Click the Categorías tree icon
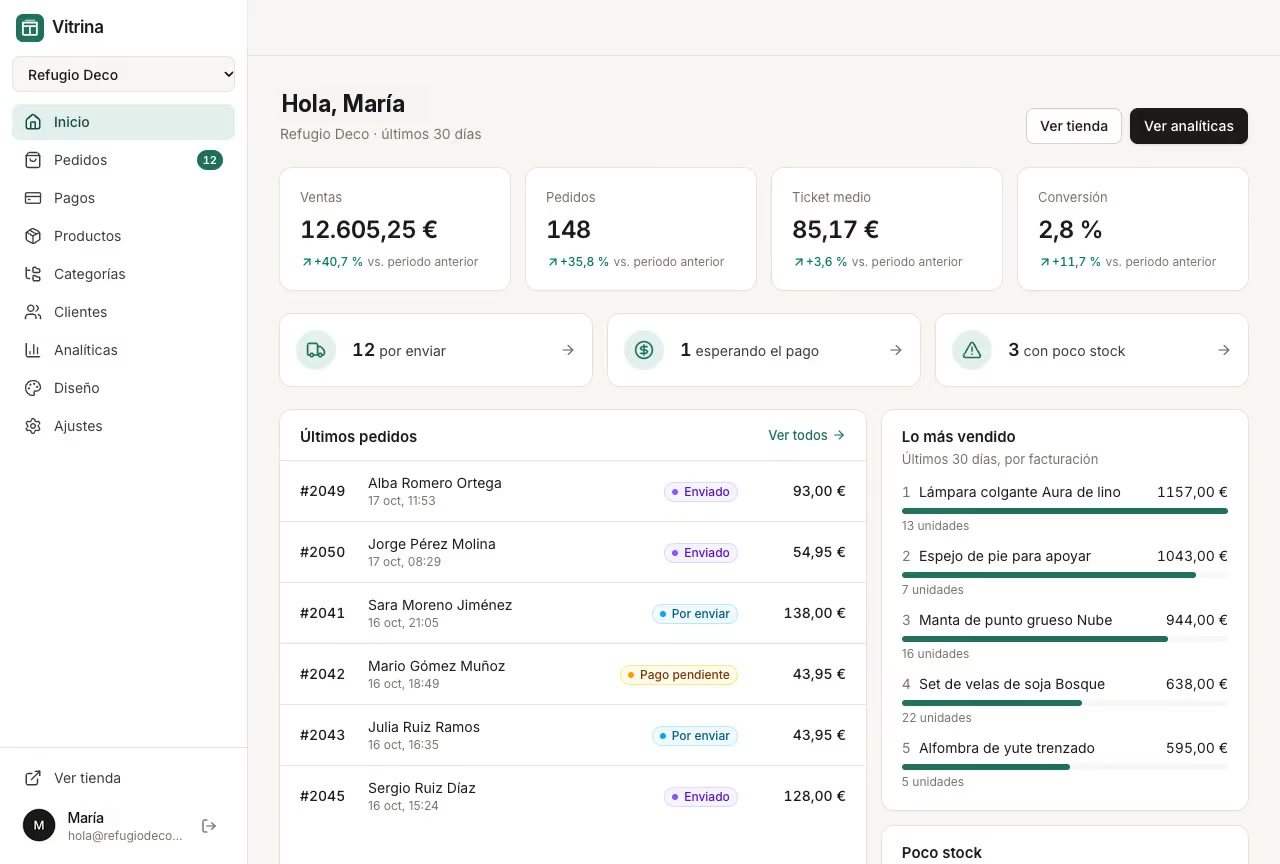The width and height of the screenshot is (1280, 864). (x=33, y=274)
